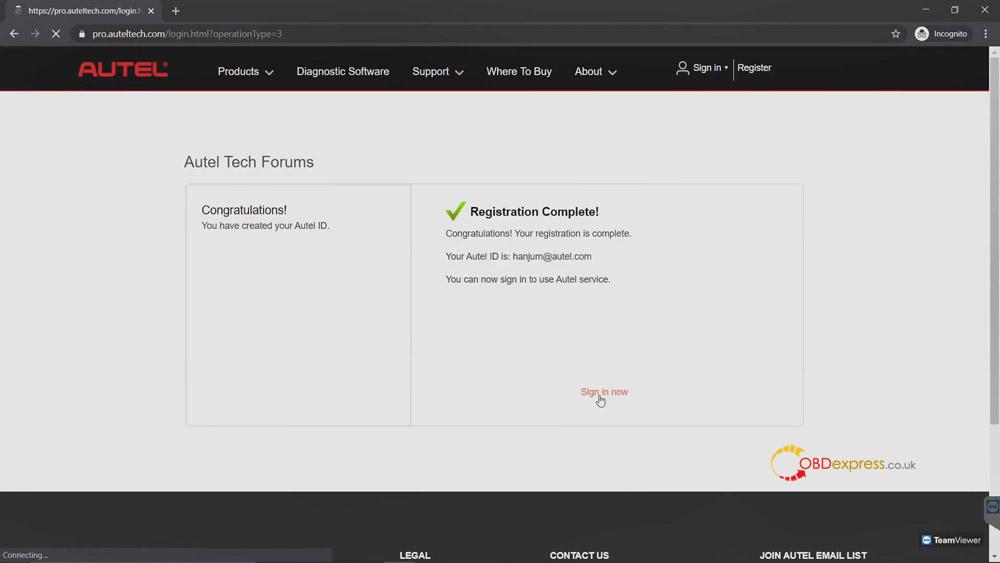The width and height of the screenshot is (1000, 563).
Task: Click the user account icon beside Sign in
Action: click(682, 68)
